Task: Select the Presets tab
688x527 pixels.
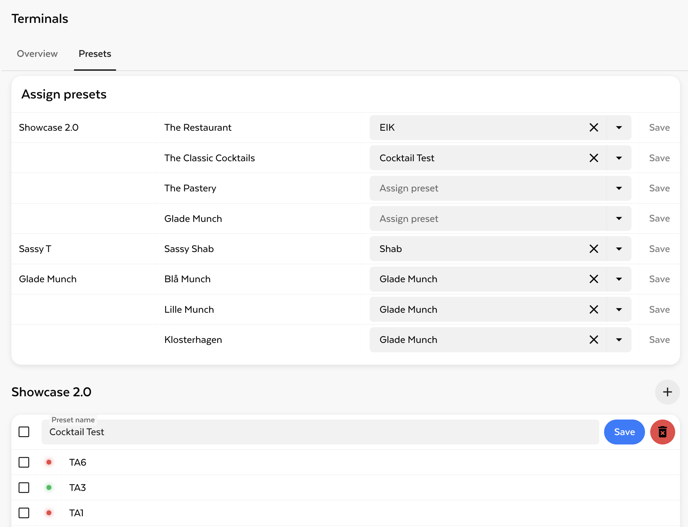Action: (95, 54)
